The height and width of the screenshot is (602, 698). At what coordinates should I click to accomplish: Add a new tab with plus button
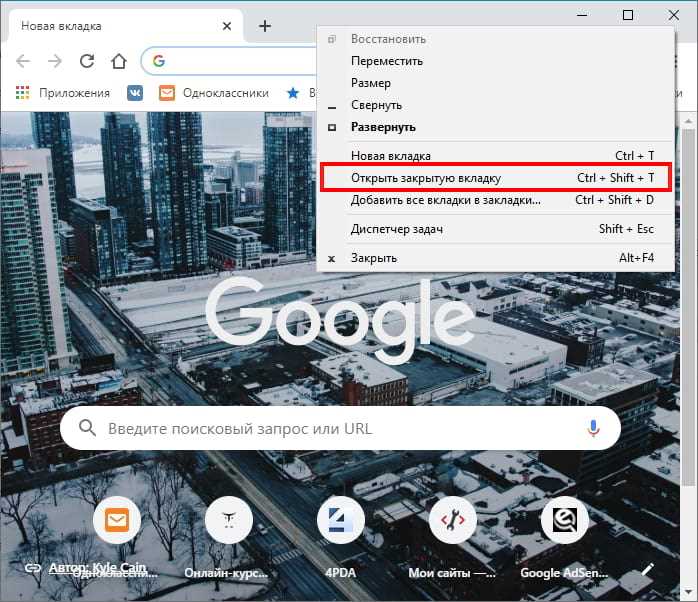coord(265,26)
